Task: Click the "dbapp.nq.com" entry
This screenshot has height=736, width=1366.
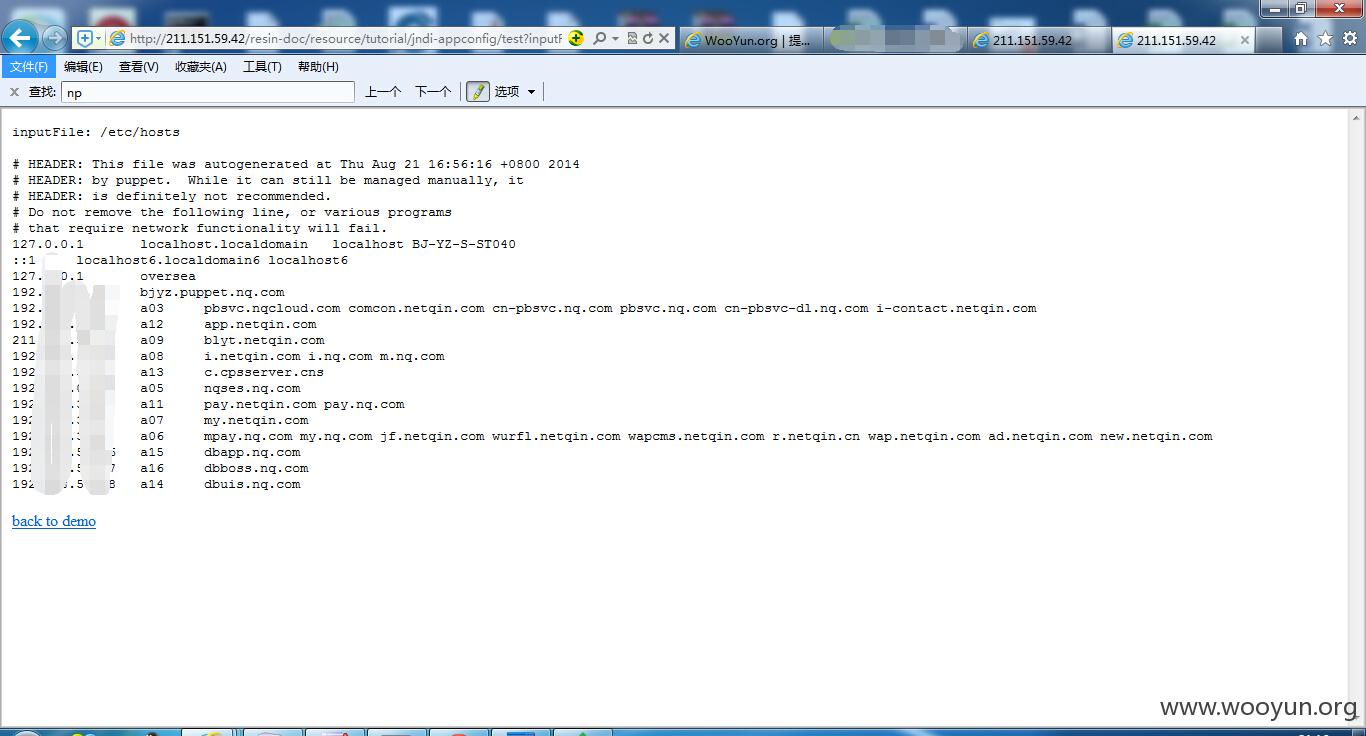Action: [252, 452]
